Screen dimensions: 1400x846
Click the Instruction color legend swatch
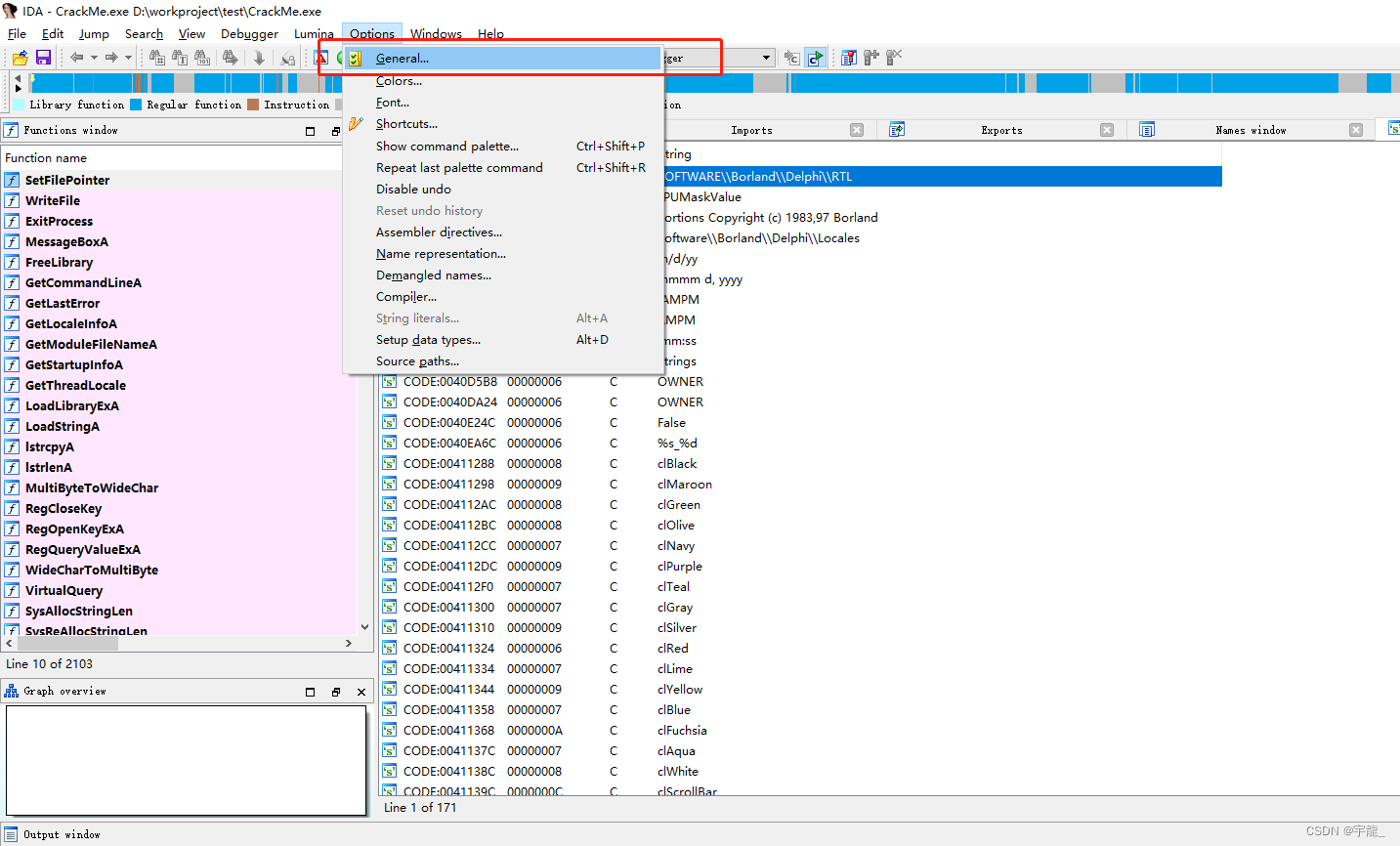pyautogui.click(x=253, y=105)
